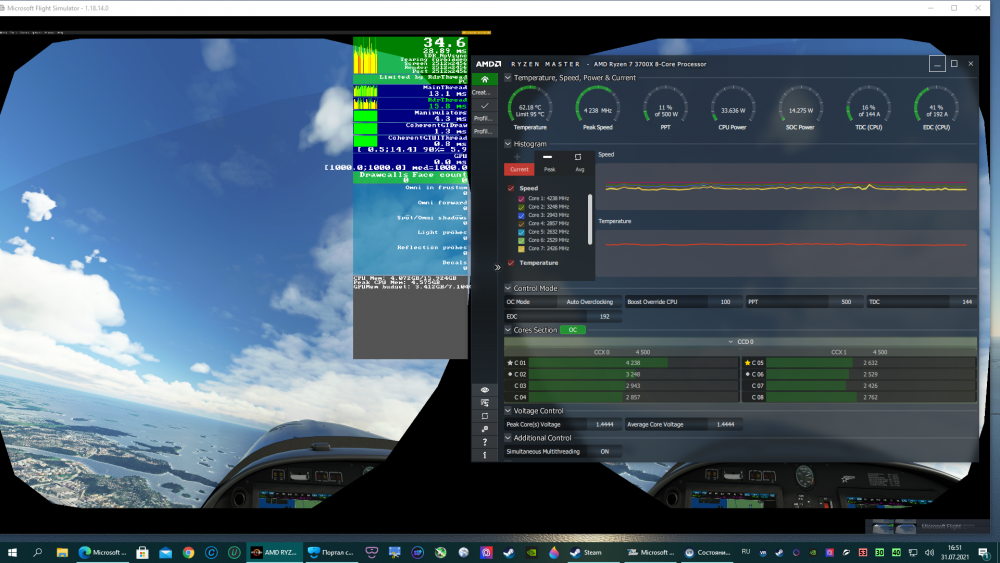Image resolution: width=1000 pixels, height=563 pixels.
Task: Click the gold star marker on core C 05
Action: (x=747, y=363)
